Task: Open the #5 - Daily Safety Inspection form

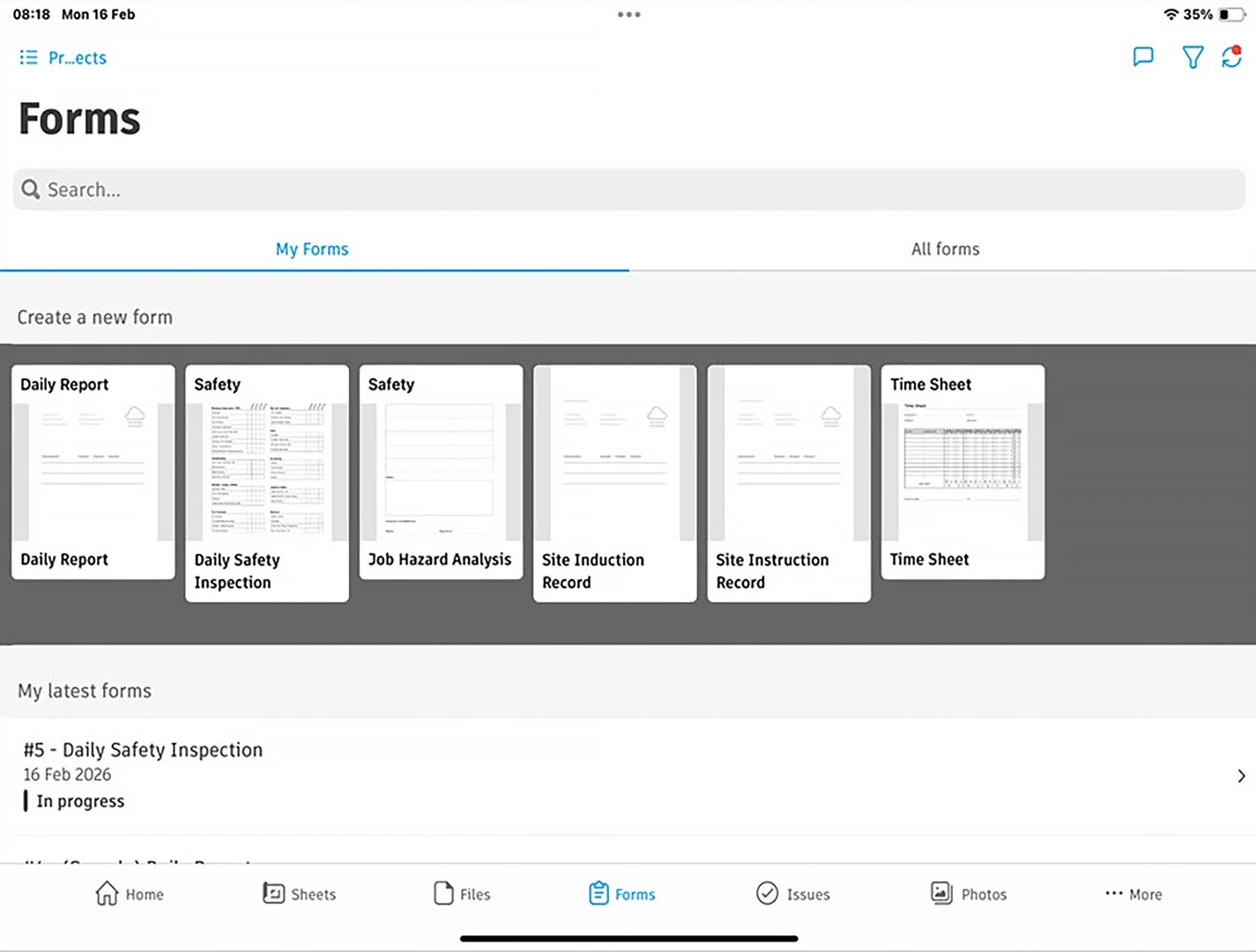Action: (x=628, y=776)
